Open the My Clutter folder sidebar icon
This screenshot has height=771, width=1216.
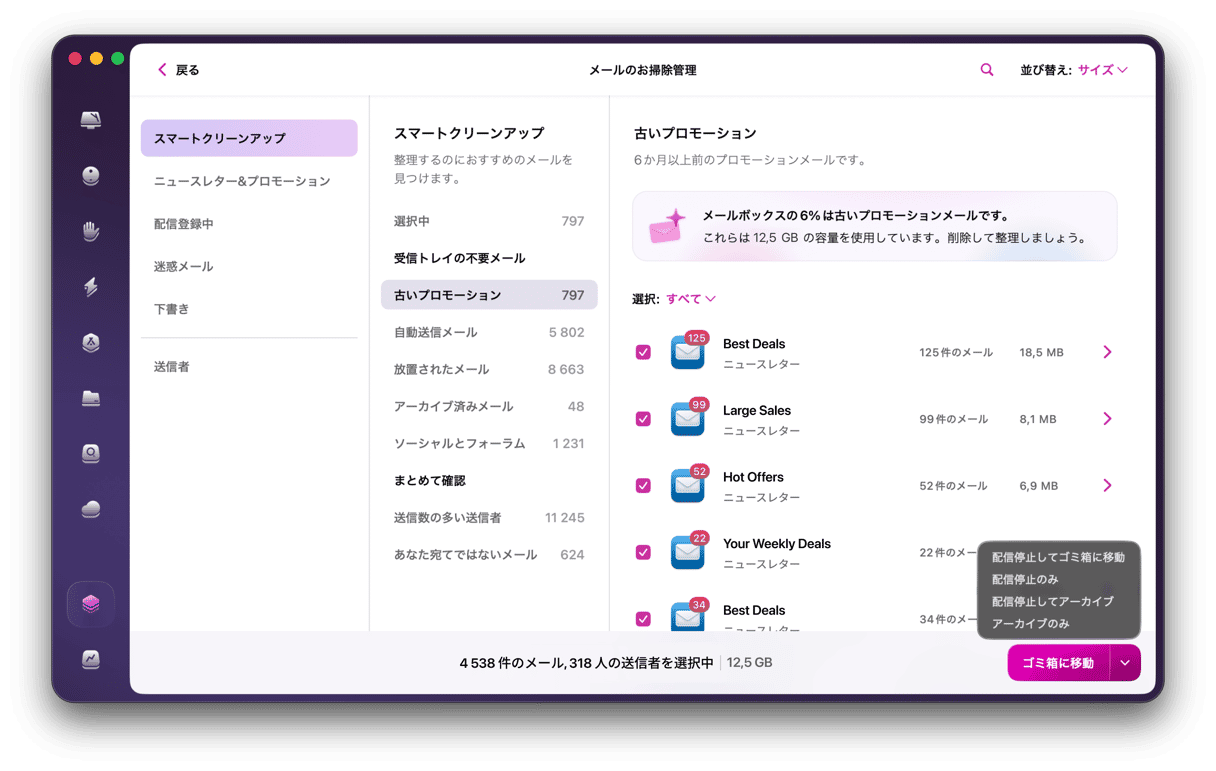click(x=91, y=399)
